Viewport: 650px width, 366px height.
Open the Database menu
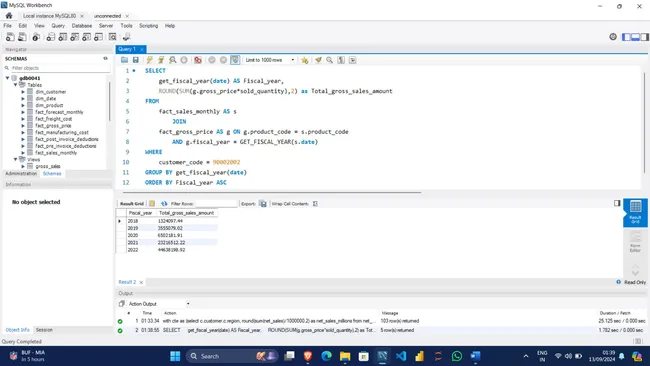coord(82,26)
